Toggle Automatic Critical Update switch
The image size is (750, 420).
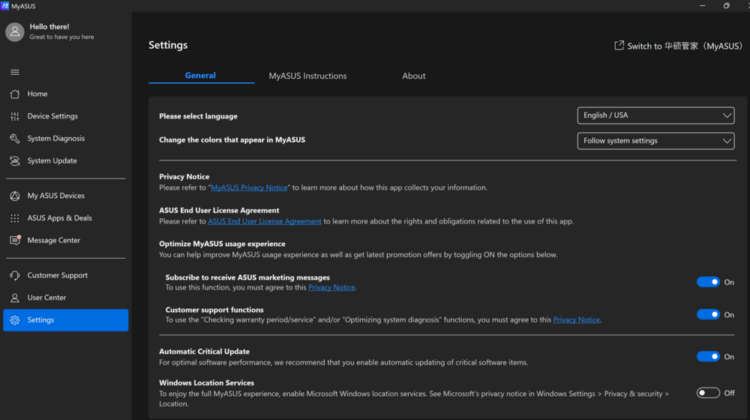click(x=708, y=357)
